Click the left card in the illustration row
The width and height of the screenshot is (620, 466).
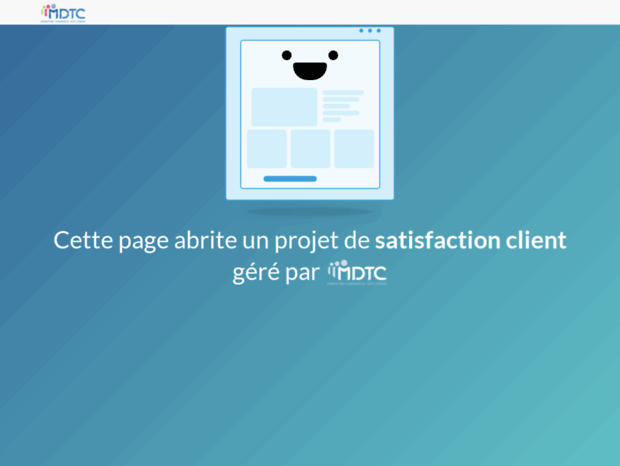(x=266, y=148)
